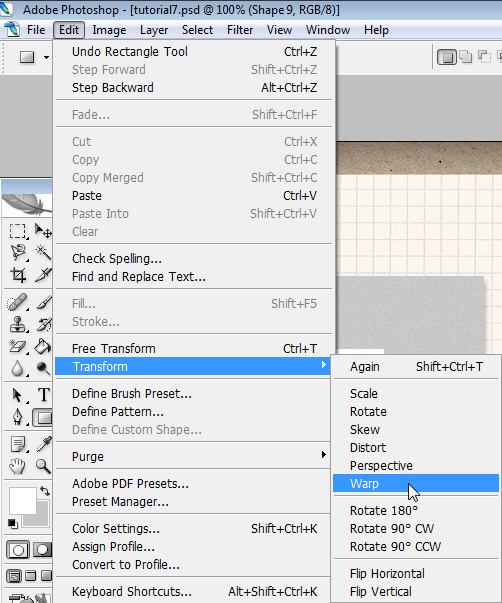Click the gray rectangle shape on canvas
The height and width of the screenshot is (603, 502).
point(410,315)
